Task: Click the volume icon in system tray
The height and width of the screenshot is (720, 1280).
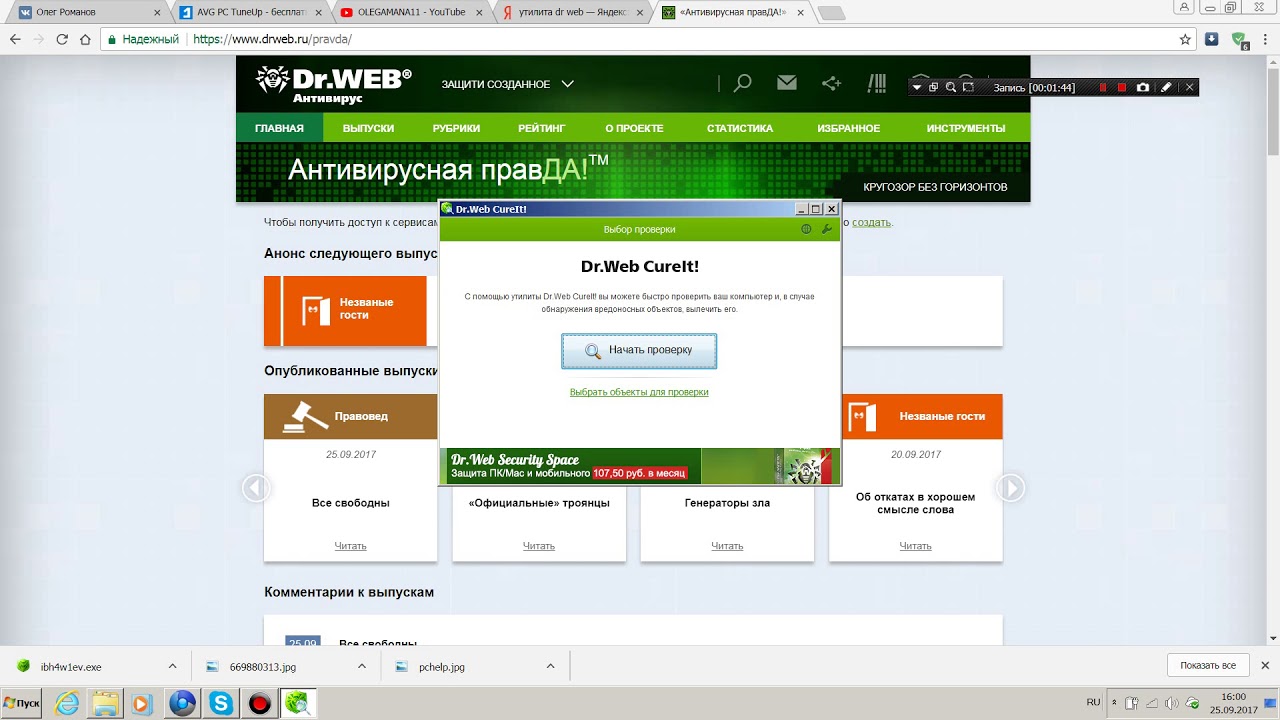Action: [1171, 703]
